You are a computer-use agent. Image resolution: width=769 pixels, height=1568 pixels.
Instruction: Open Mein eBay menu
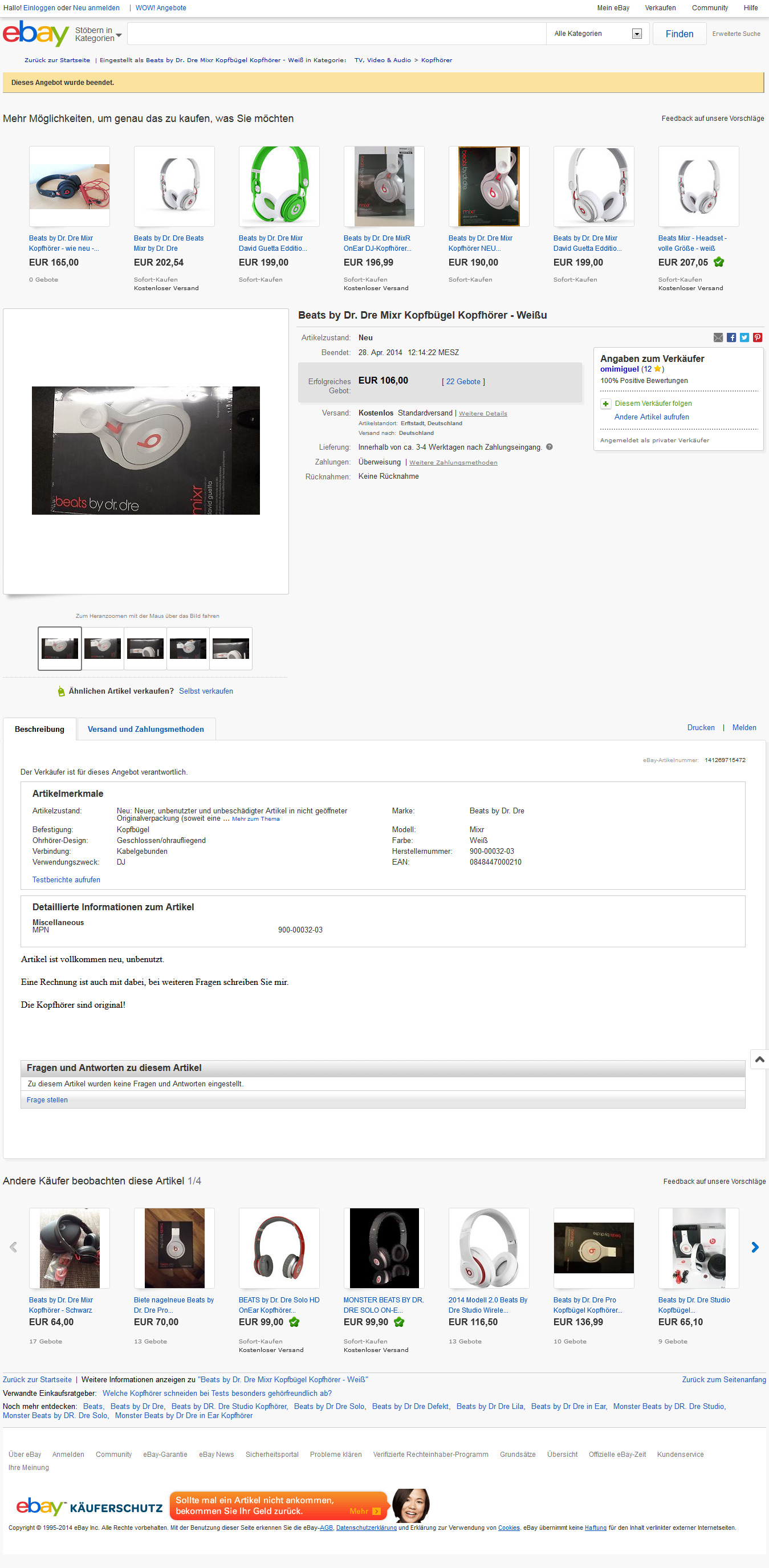coord(613,8)
